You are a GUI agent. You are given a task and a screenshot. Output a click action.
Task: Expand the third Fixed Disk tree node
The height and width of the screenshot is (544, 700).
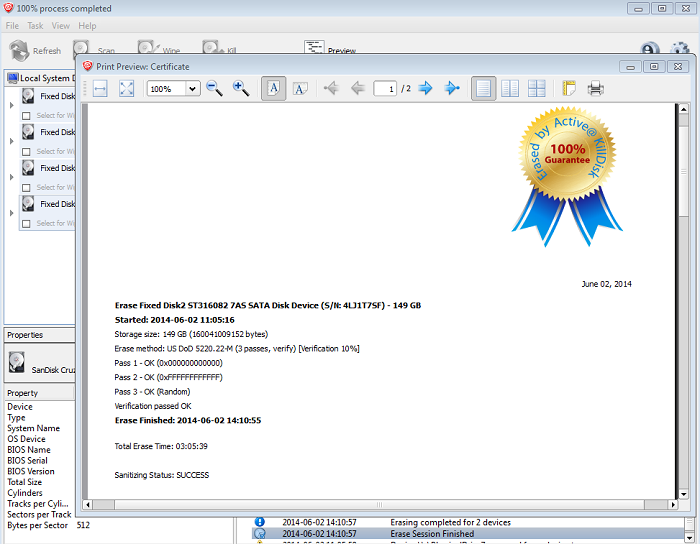click(11, 176)
